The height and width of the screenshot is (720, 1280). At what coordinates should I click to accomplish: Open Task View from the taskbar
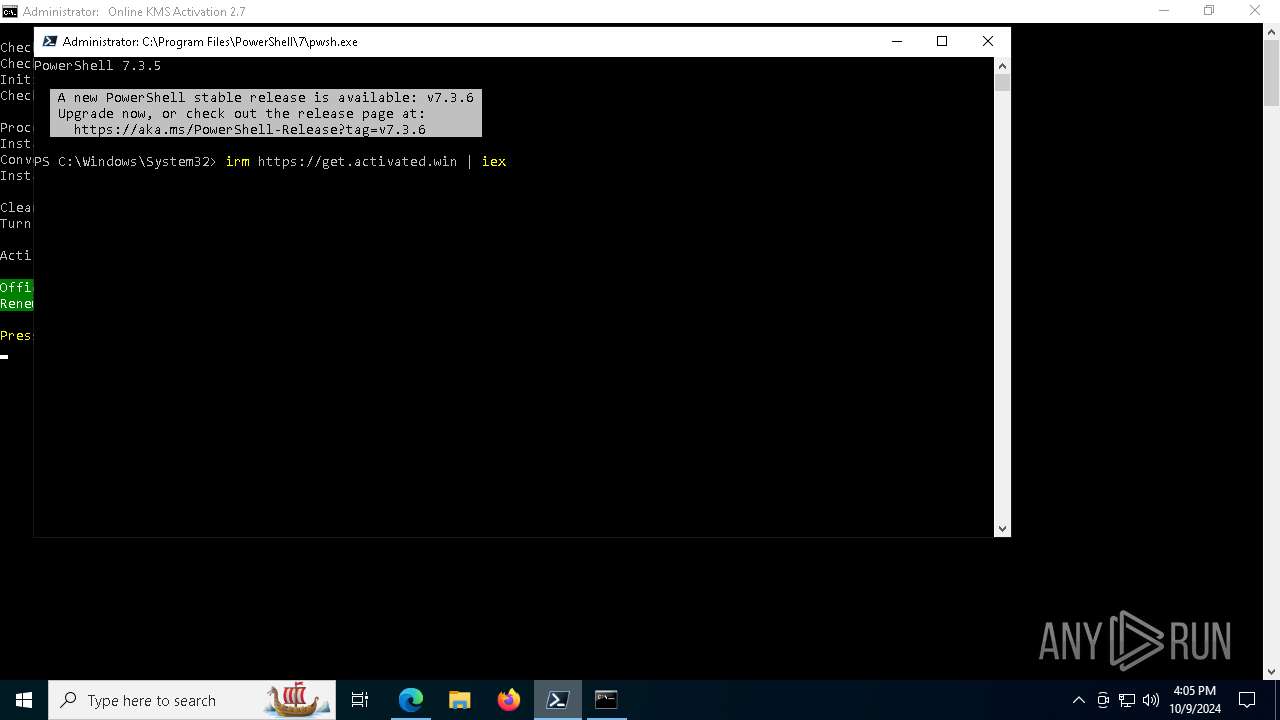[x=360, y=700]
